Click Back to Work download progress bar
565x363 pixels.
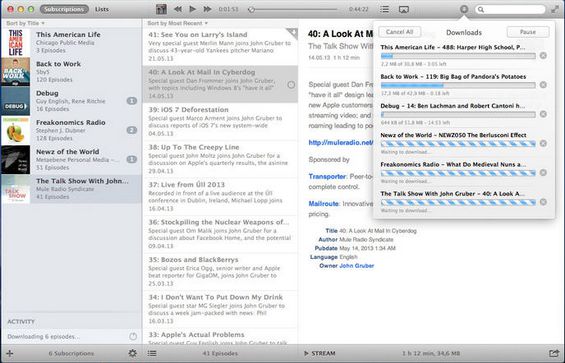coord(458,85)
